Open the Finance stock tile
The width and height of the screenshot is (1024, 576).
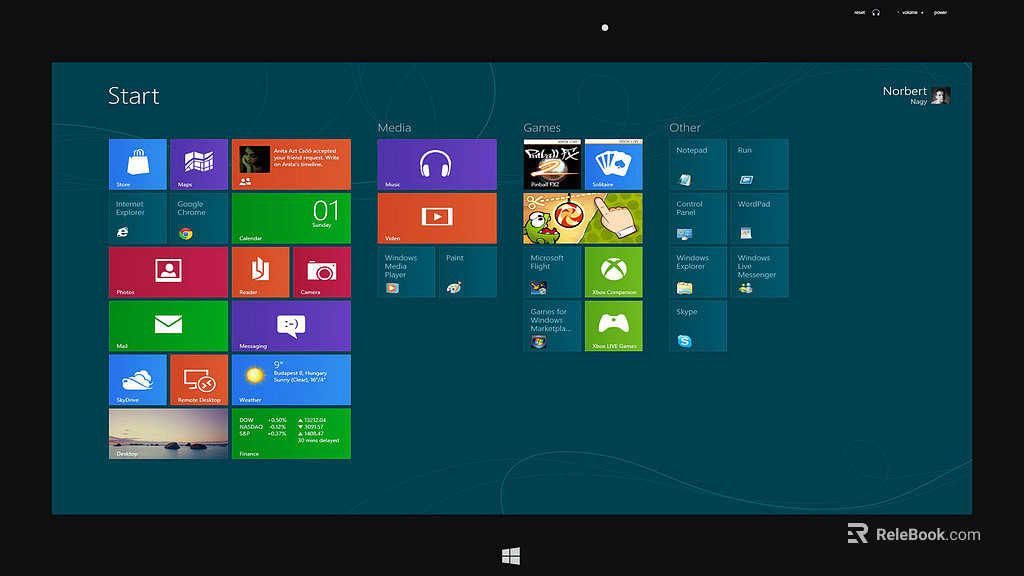tap(291, 434)
